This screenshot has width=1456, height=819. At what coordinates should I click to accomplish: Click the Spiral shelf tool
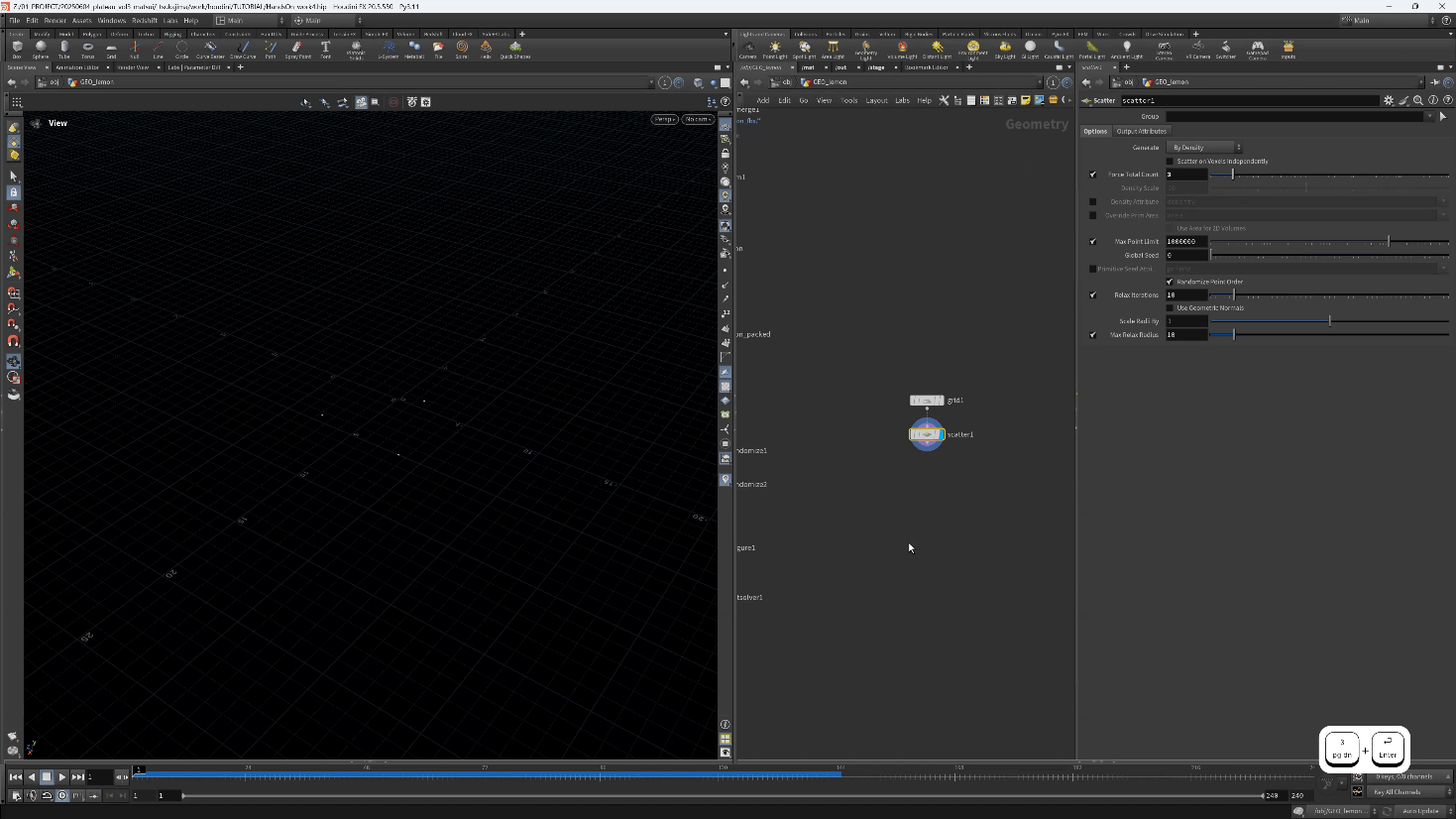click(x=462, y=49)
